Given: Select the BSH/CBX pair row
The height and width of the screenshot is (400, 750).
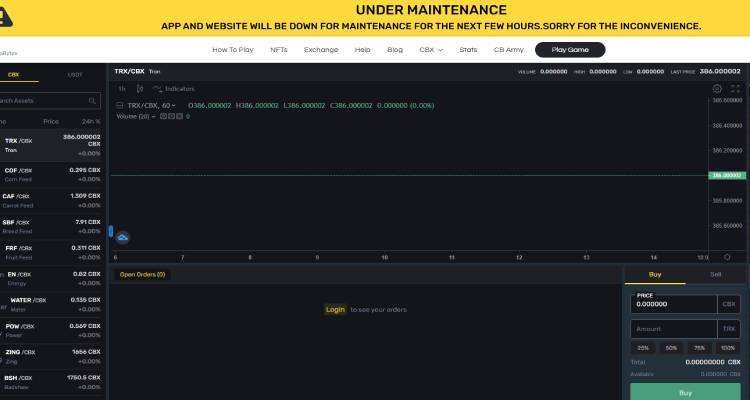Looking at the screenshot, I should tap(52, 382).
